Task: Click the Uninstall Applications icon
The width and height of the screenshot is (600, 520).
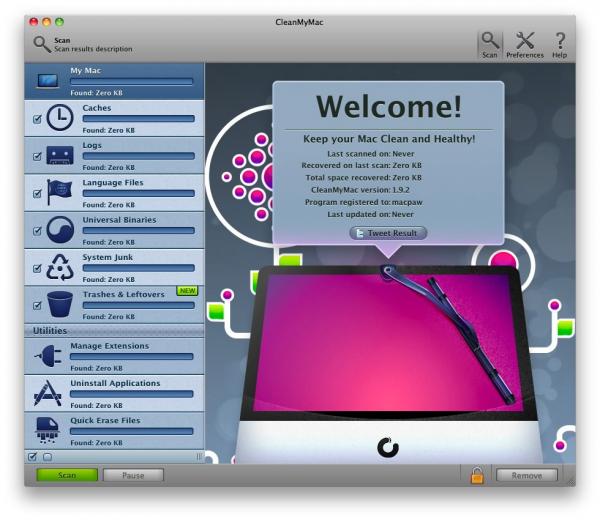Action: (47, 393)
